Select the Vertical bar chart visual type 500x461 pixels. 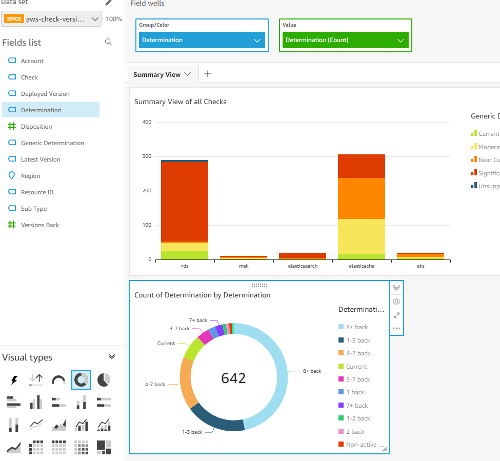(x=36, y=402)
